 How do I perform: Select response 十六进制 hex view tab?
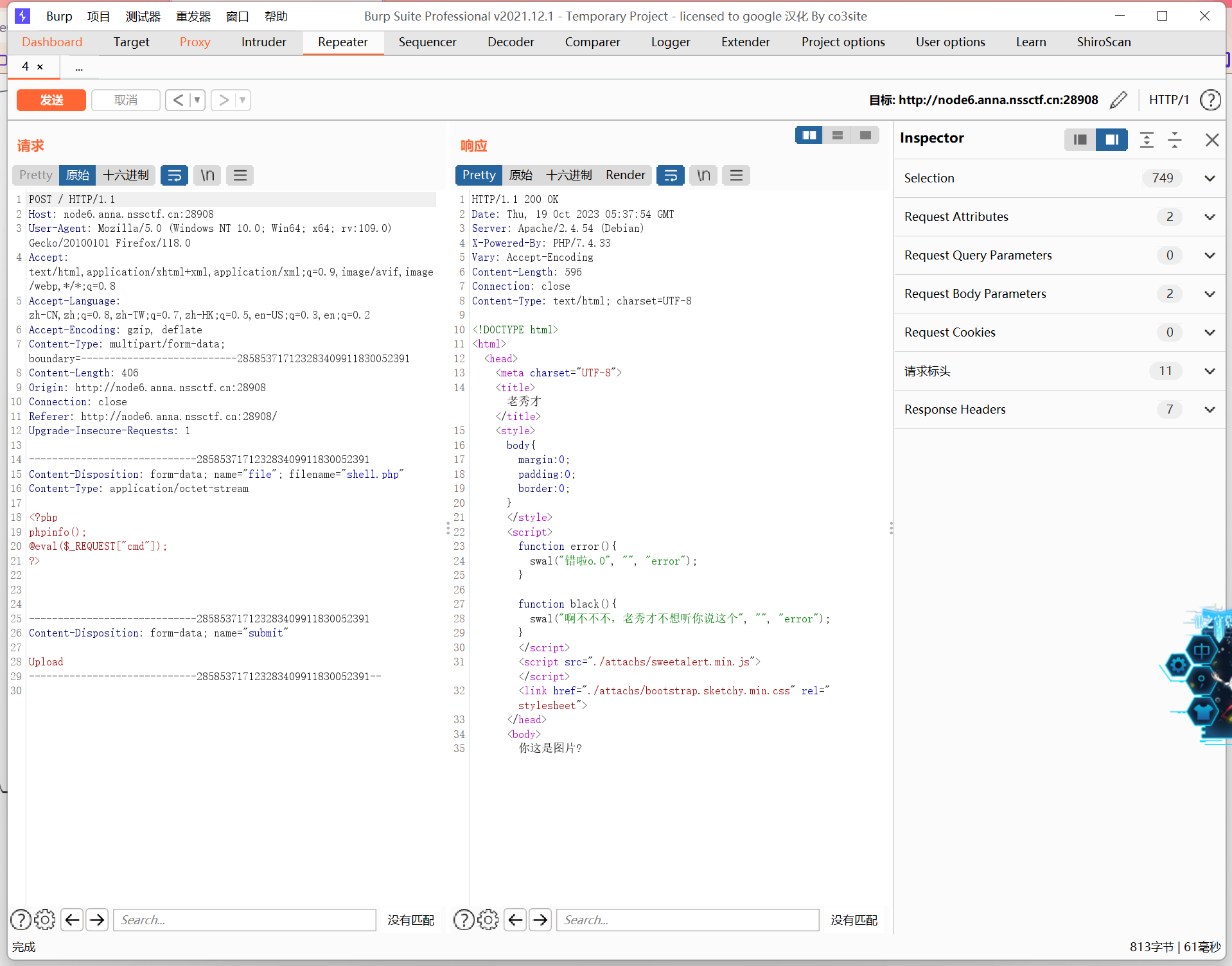click(x=569, y=175)
